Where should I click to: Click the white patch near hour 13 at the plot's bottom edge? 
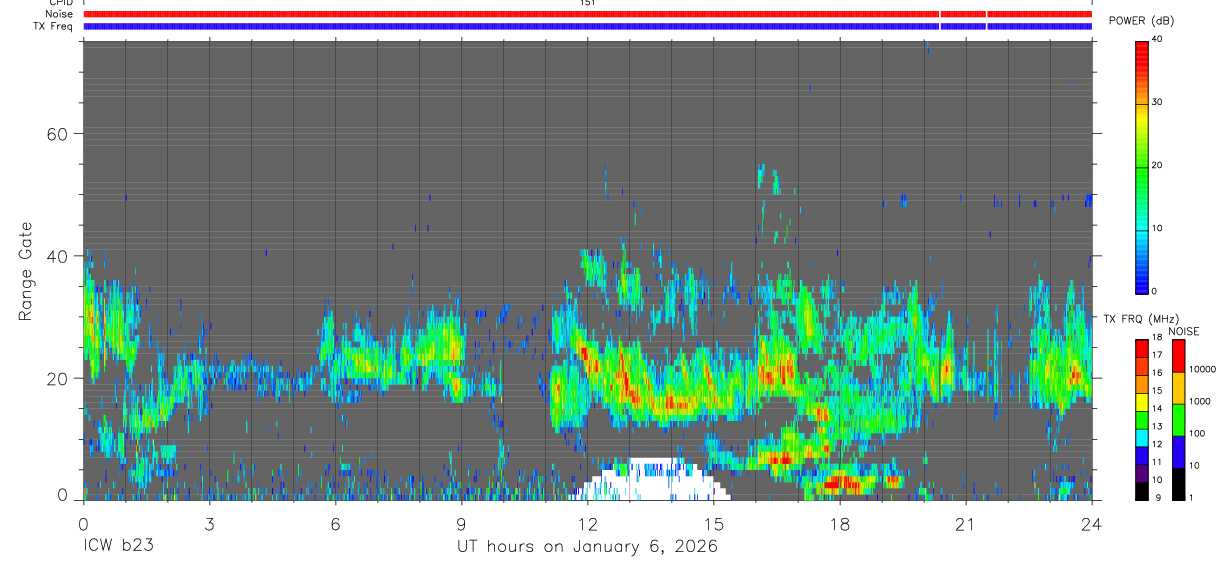651,481
